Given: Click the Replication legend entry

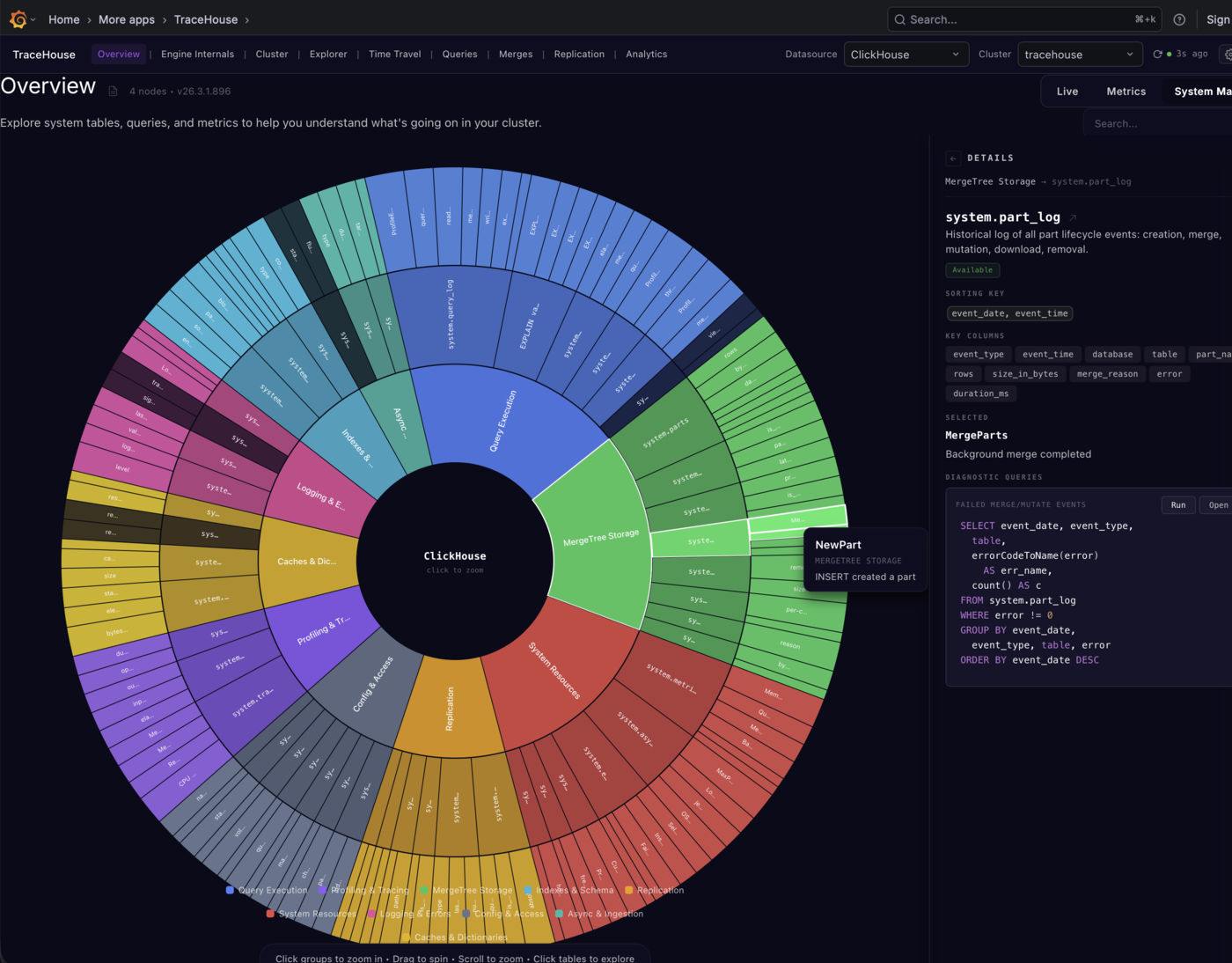Looking at the screenshot, I should (654, 890).
